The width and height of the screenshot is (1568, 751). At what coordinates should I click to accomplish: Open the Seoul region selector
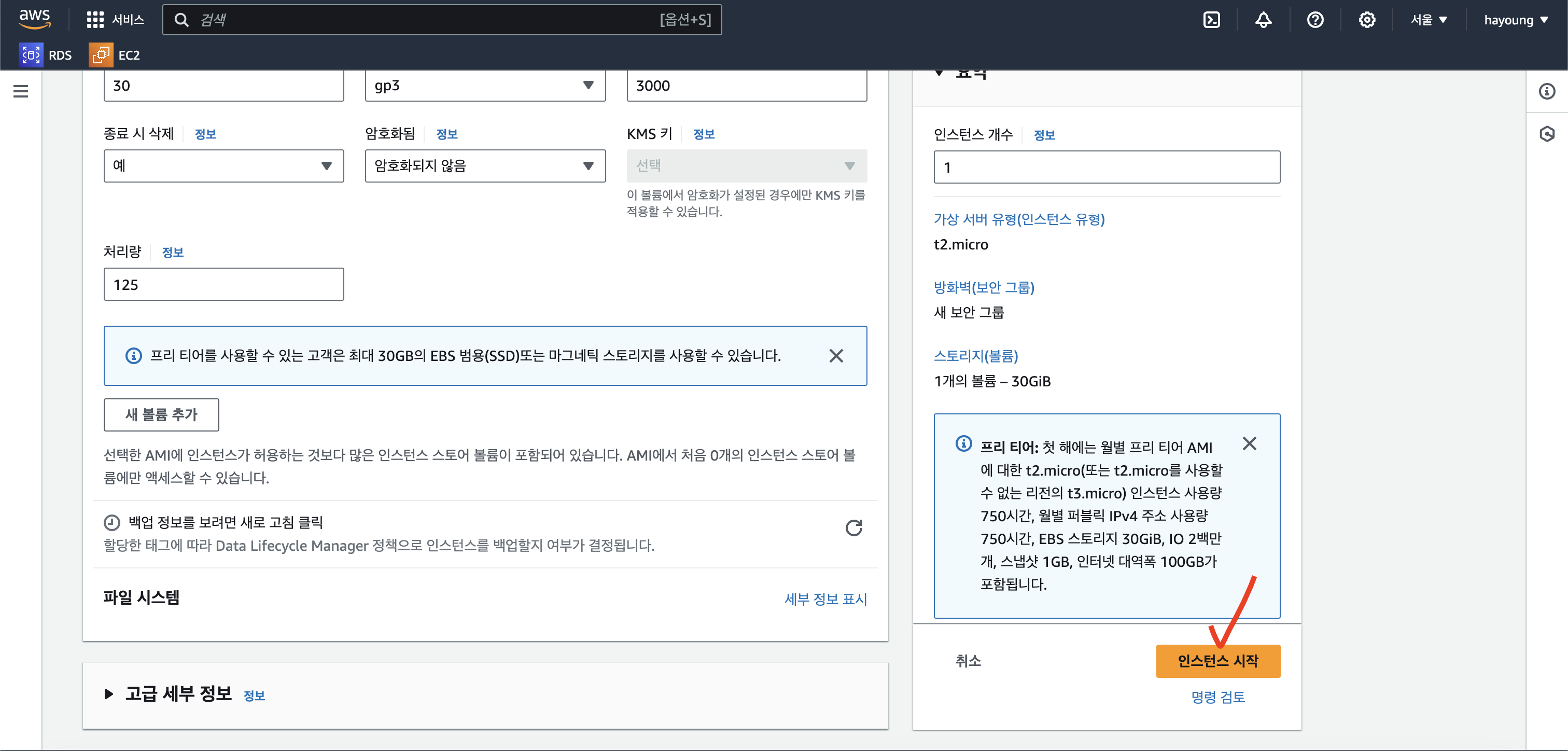click(x=1429, y=20)
